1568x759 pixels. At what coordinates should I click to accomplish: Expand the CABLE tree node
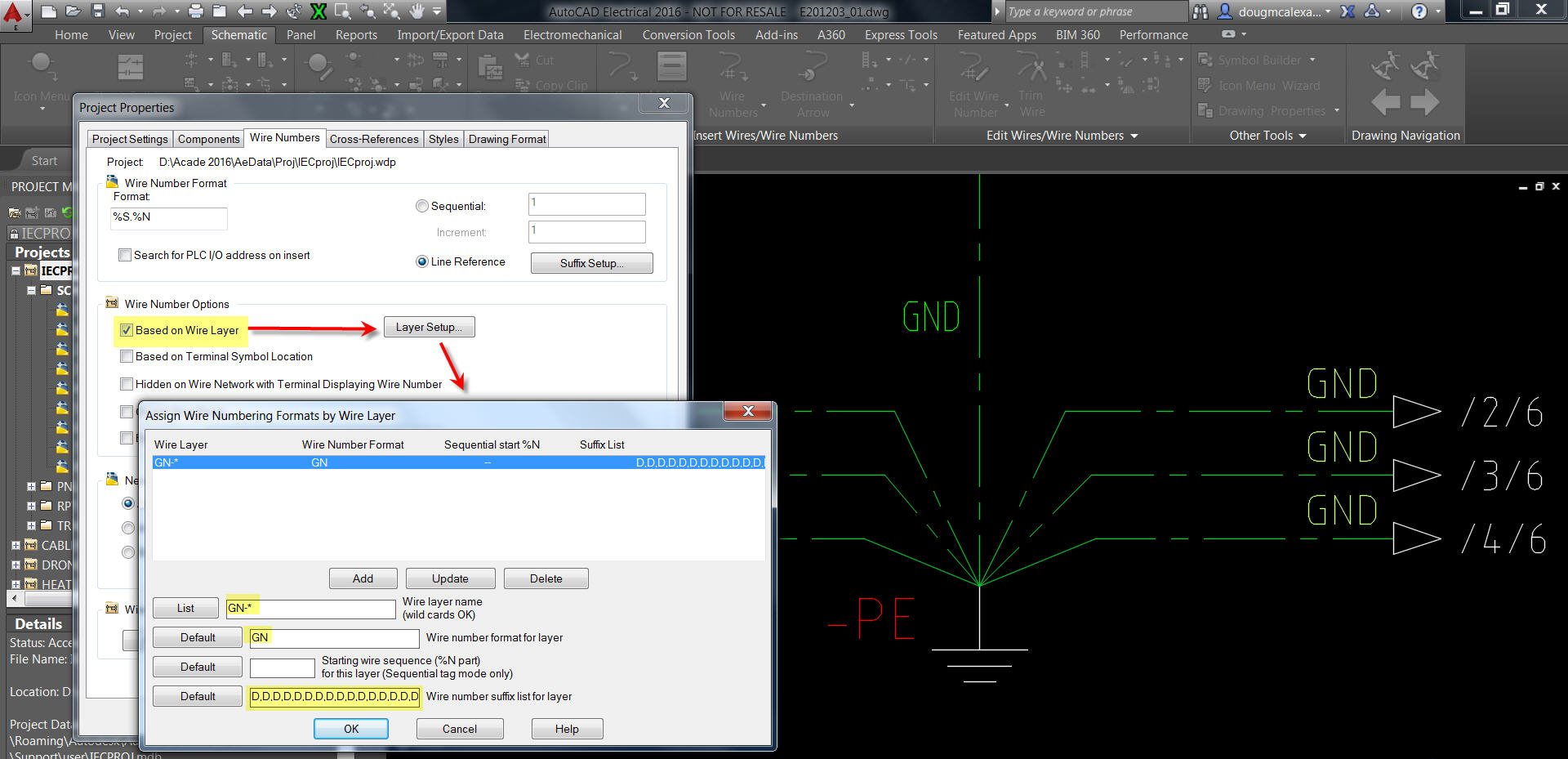click(x=18, y=545)
